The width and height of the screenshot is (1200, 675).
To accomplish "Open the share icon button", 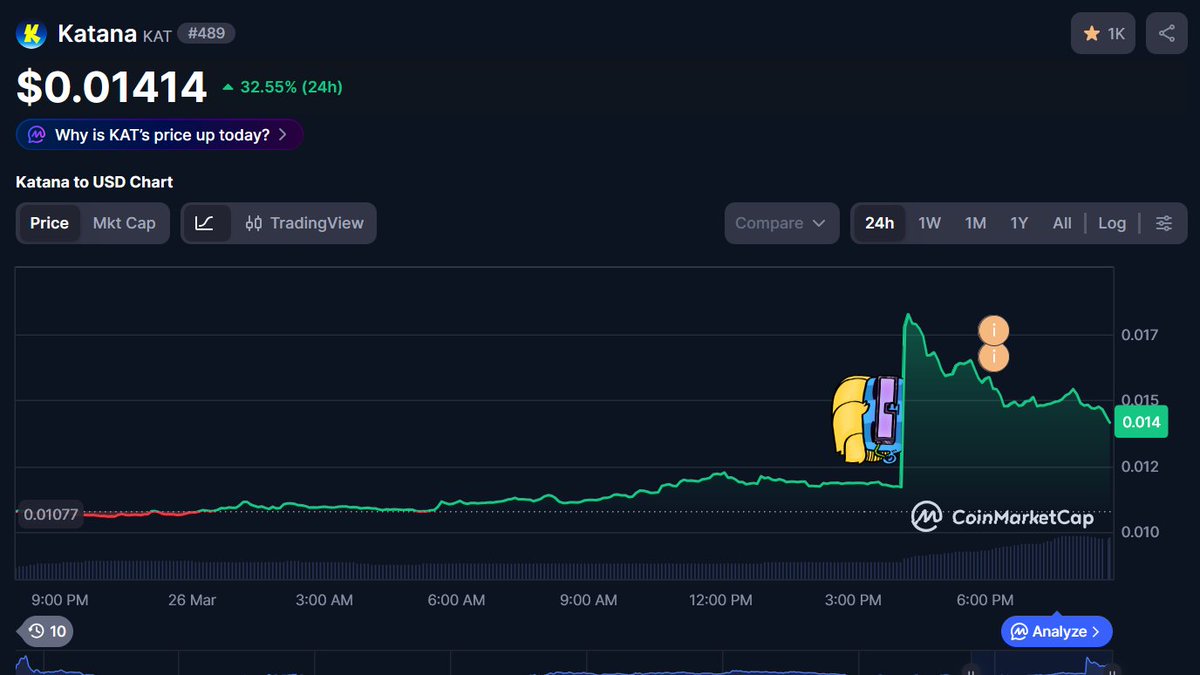I will click(1166, 34).
